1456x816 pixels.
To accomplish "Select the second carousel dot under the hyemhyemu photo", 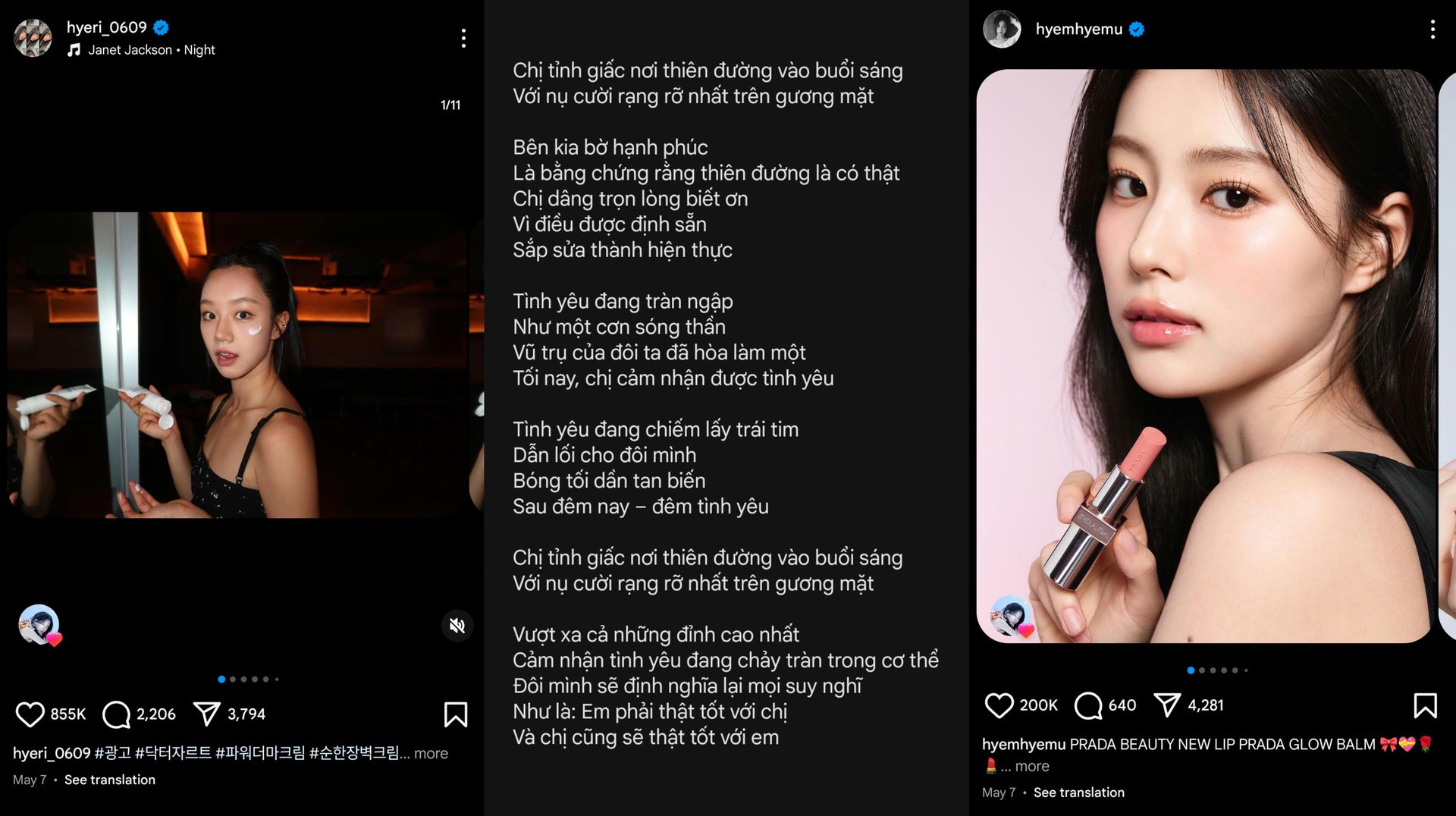I will [x=1202, y=670].
